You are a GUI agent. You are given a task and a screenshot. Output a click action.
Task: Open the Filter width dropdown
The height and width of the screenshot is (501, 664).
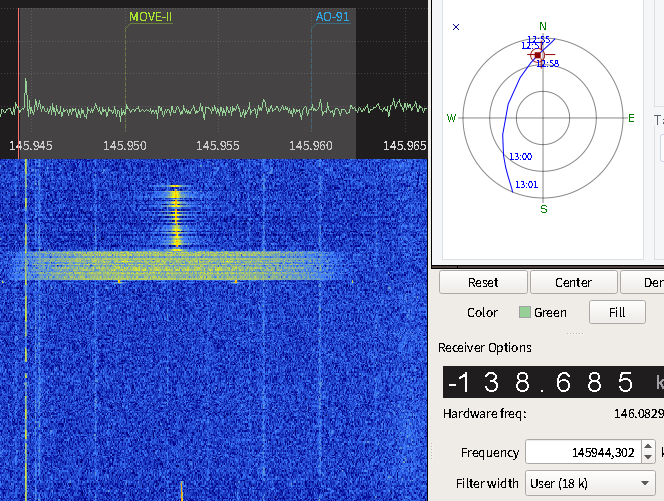tap(590, 483)
